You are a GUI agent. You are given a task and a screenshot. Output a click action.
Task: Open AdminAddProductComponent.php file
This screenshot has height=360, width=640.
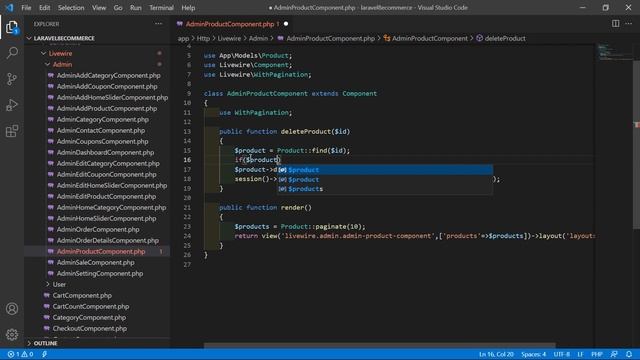(x=107, y=109)
